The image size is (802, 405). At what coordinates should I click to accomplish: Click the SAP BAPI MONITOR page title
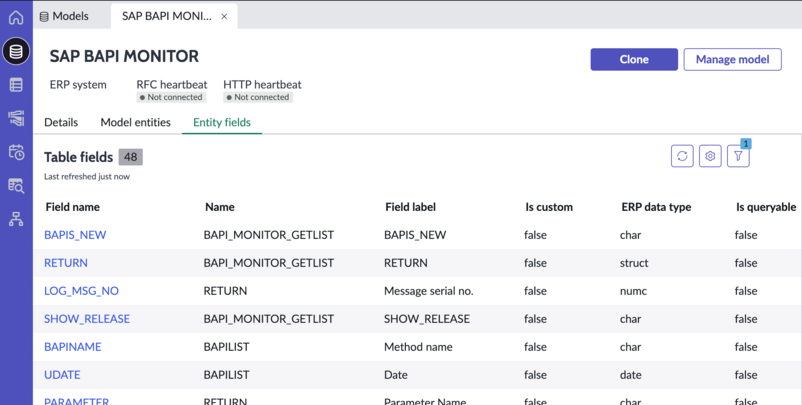click(x=124, y=56)
